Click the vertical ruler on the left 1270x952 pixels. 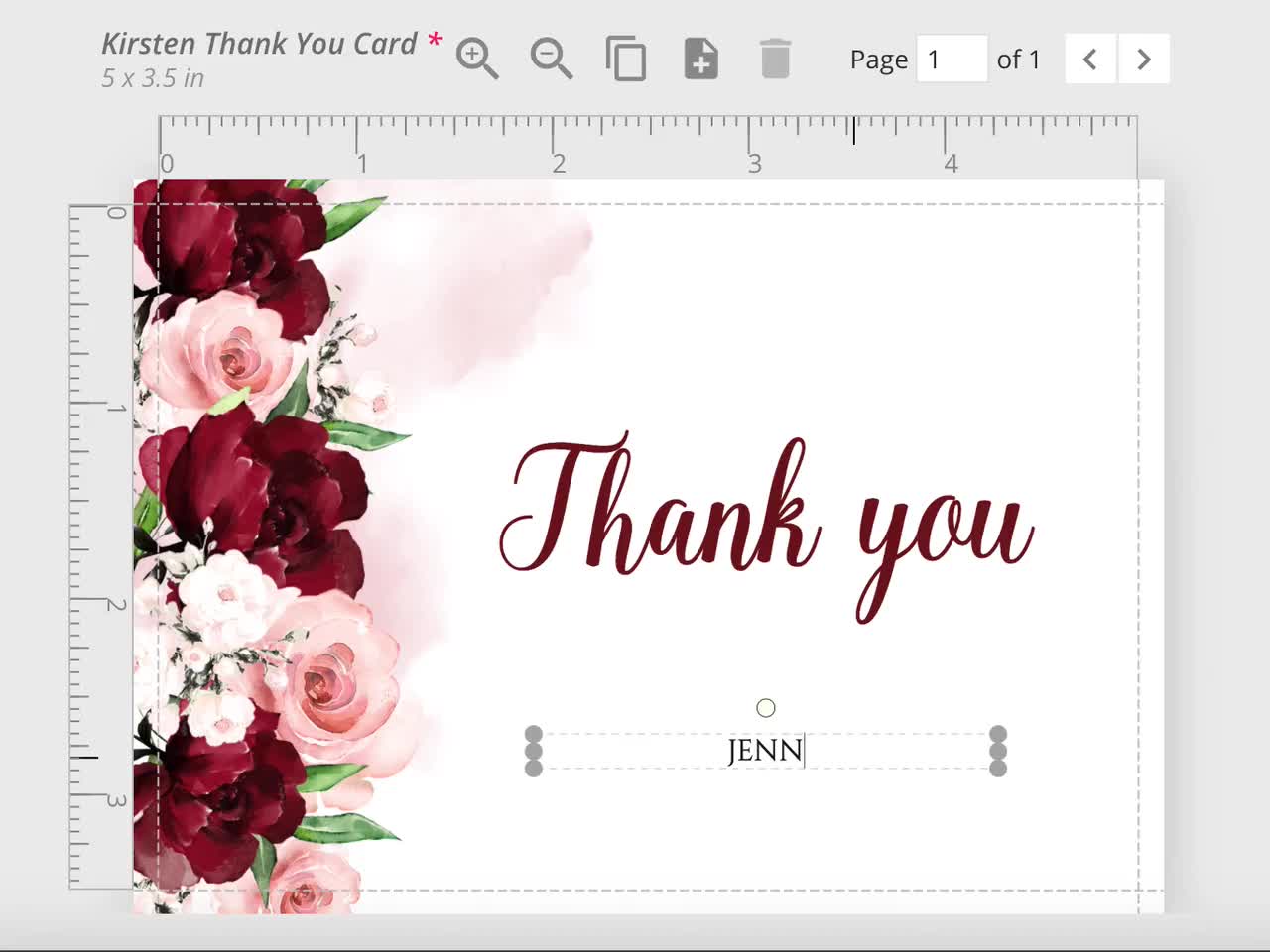101,546
